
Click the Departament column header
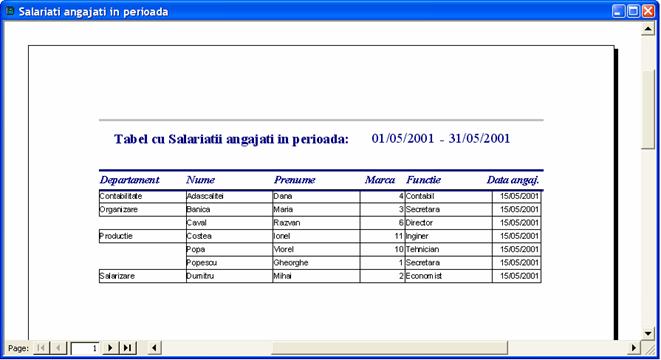point(130,180)
